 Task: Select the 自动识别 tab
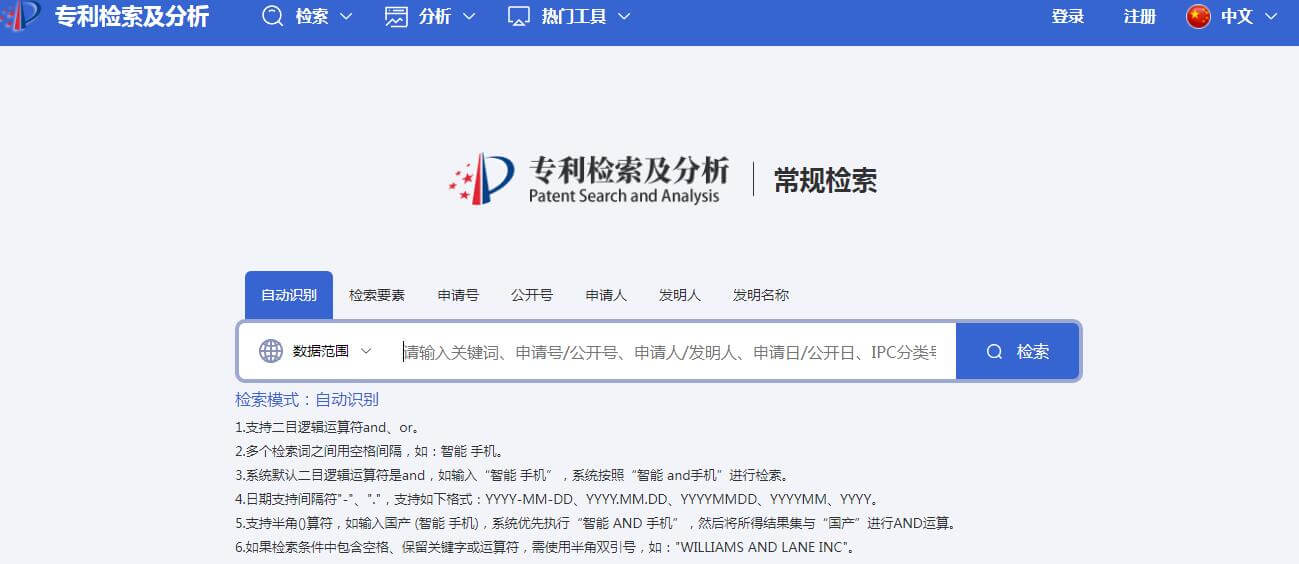pos(289,295)
